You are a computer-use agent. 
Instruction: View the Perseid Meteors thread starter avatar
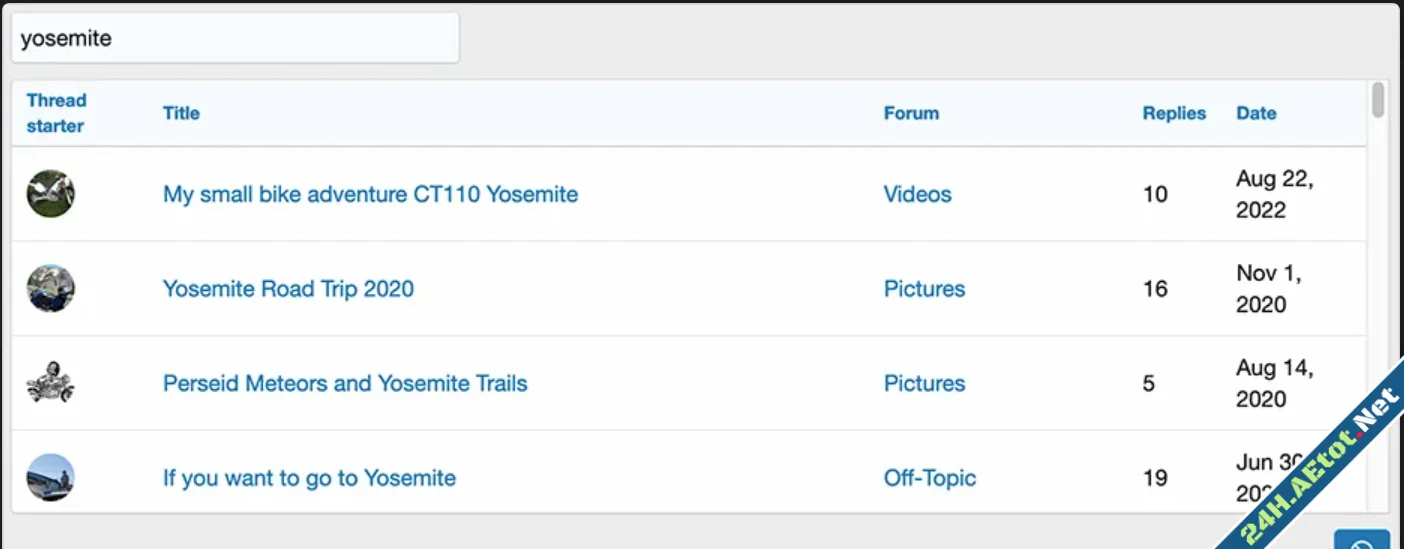[x=51, y=383]
